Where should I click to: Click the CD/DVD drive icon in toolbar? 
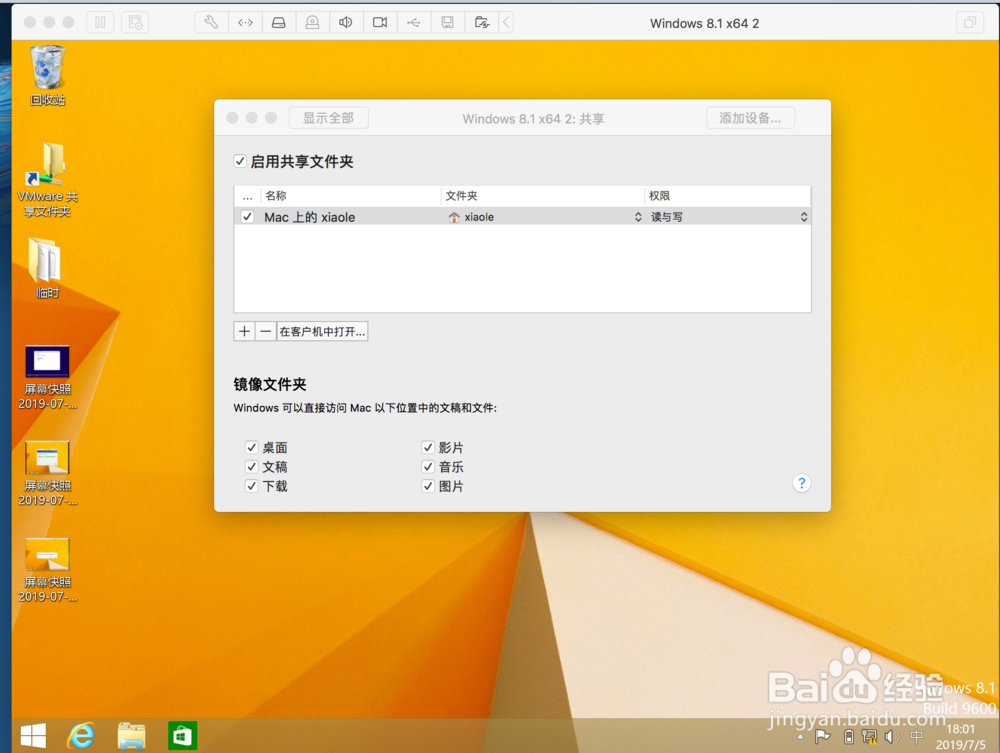coord(313,22)
